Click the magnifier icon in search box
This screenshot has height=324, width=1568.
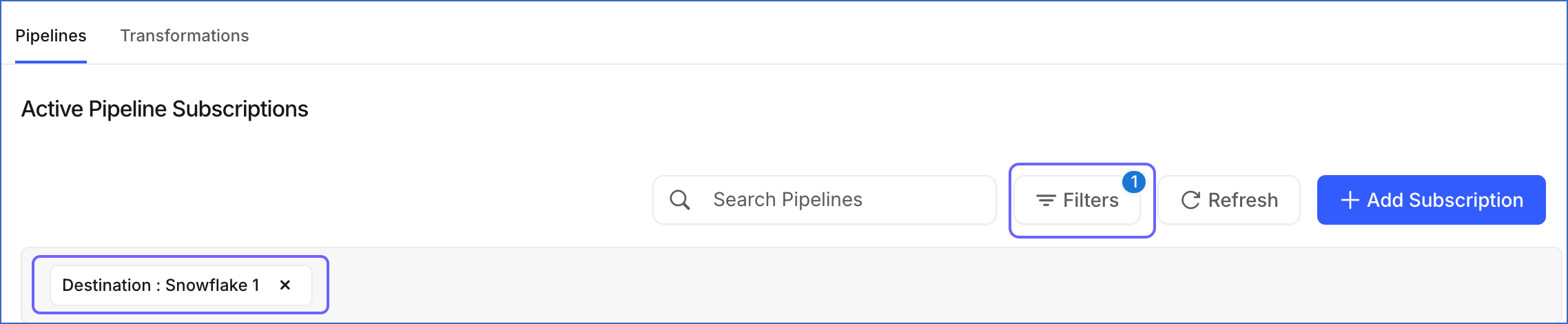coord(680,200)
